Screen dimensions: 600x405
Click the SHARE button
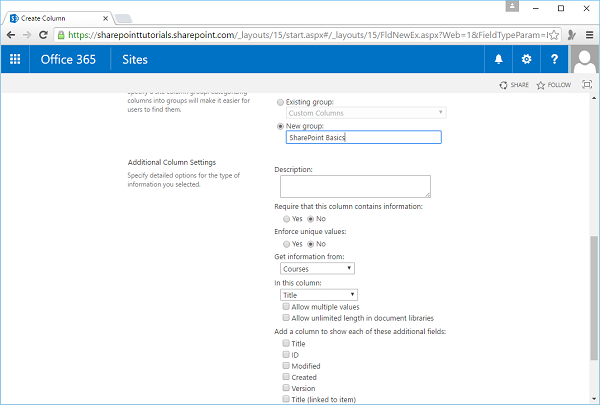pyautogui.click(x=515, y=85)
